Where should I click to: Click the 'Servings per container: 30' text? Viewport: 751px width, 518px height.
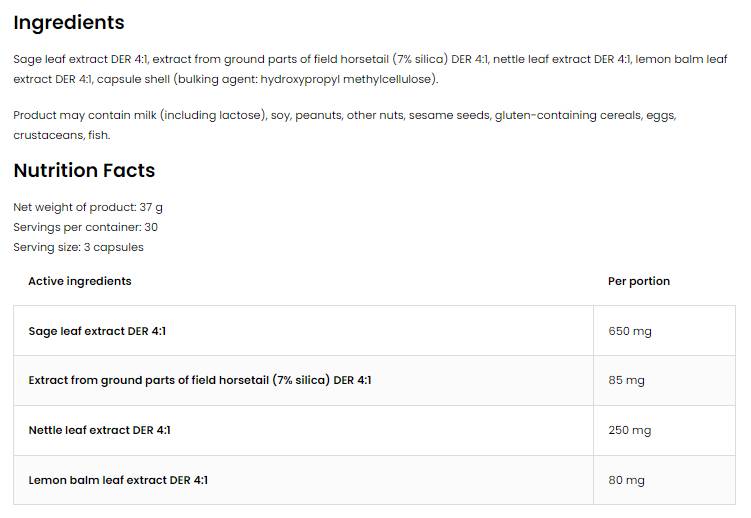point(86,227)
